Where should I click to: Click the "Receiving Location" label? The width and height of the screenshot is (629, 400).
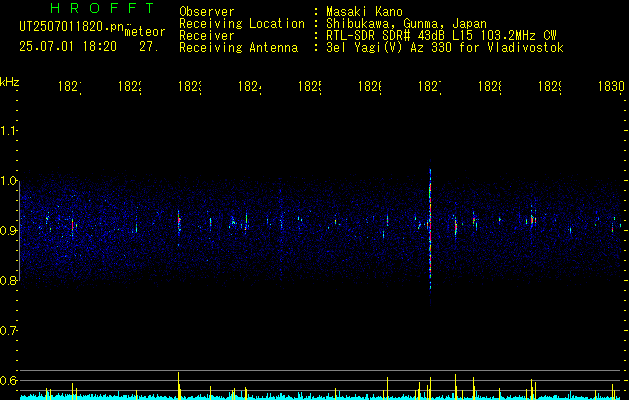click(242, 24)
